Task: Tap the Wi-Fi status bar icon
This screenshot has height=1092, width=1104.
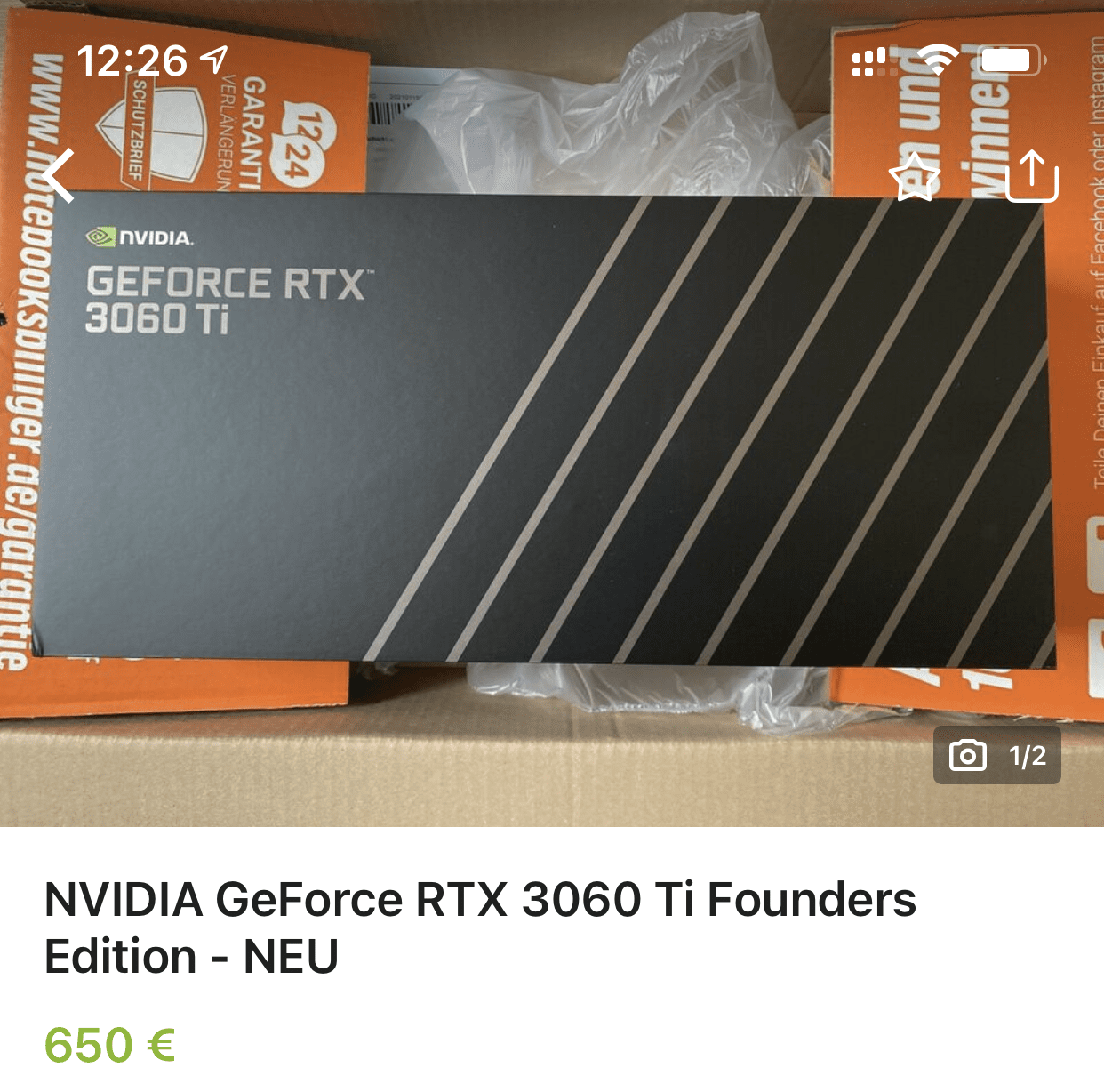Action: coord(938,60)
